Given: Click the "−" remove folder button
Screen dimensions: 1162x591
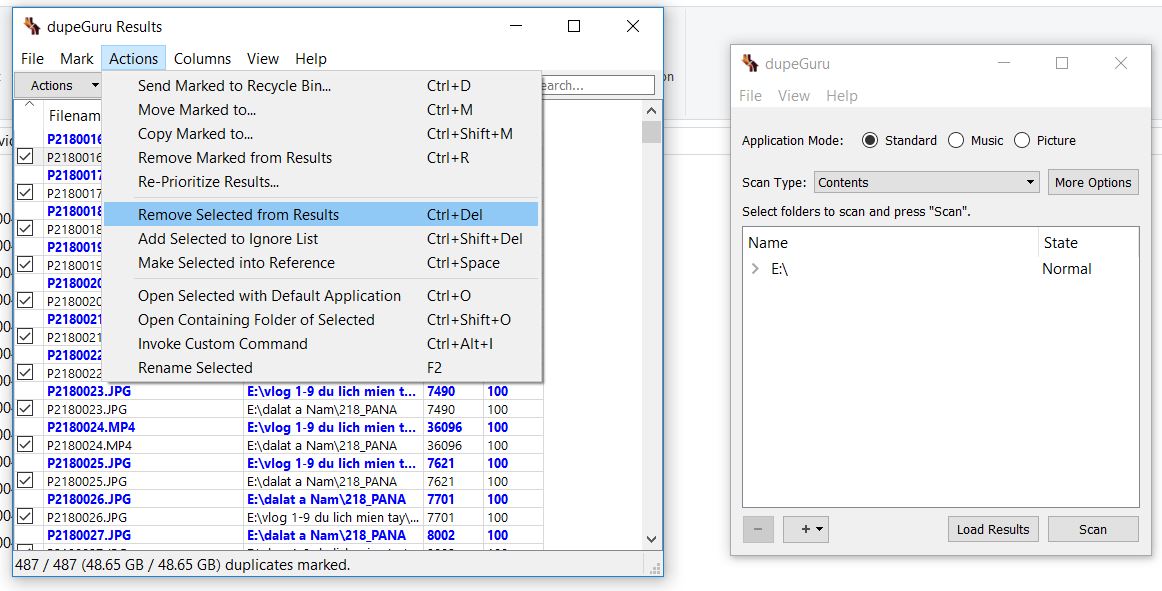Looking at the screenshot, I should coord(758,529).
